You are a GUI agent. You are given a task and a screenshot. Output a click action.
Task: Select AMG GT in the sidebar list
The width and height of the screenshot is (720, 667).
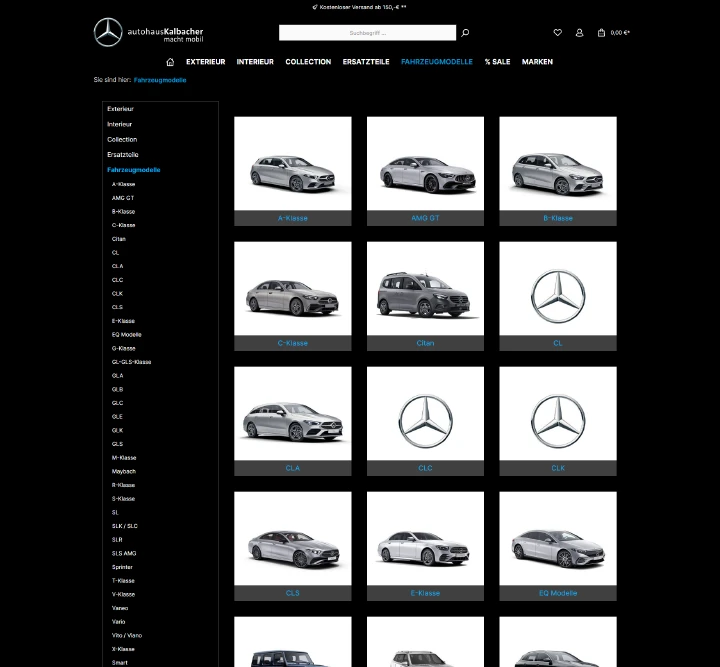coord(123,198)
